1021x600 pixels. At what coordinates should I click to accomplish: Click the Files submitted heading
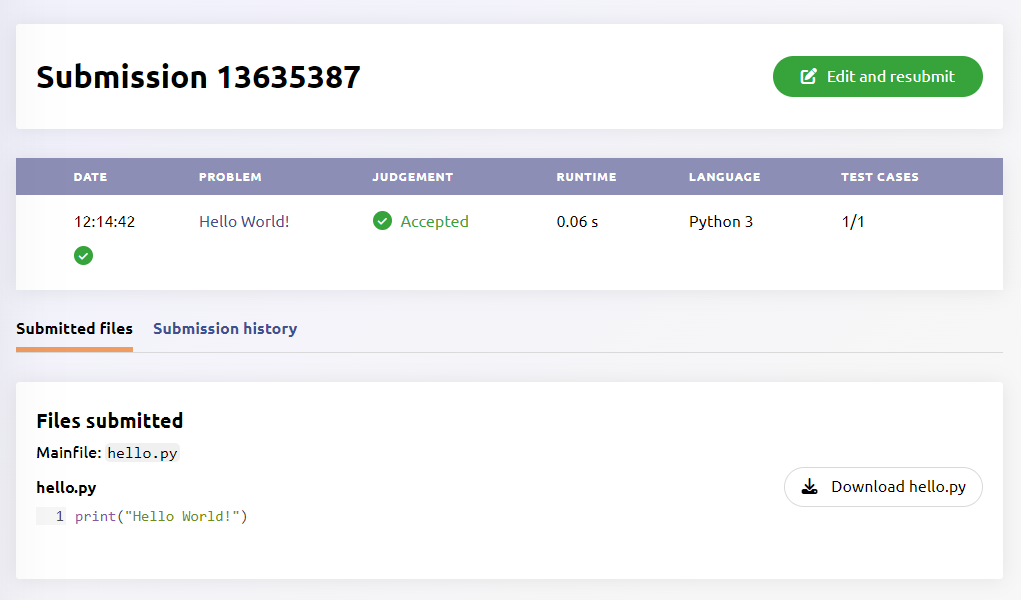(109, 421)
